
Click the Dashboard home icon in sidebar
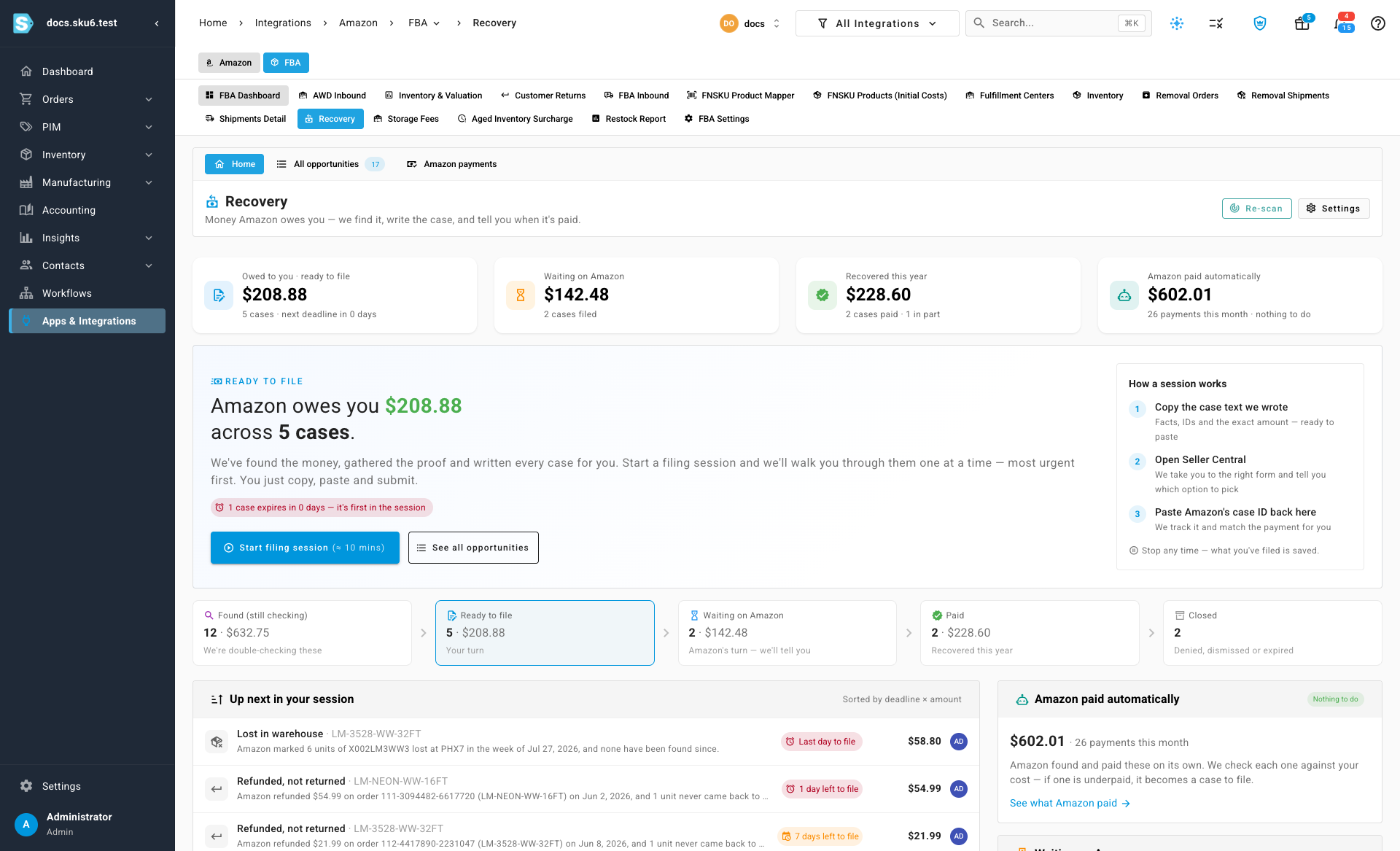coord(26,71)
